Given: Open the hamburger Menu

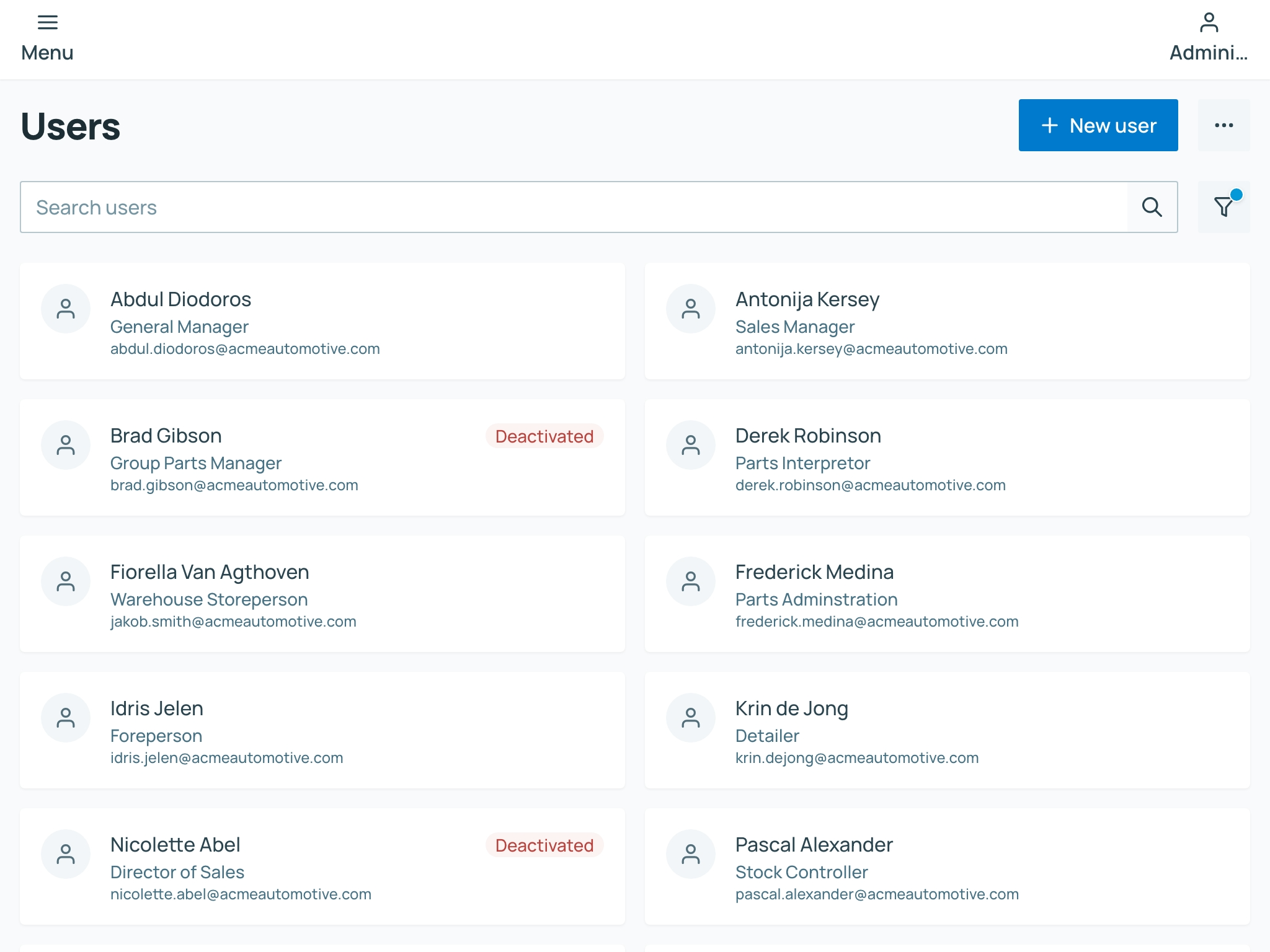Looking at the screenshot, I should click(x=47, y=38).
